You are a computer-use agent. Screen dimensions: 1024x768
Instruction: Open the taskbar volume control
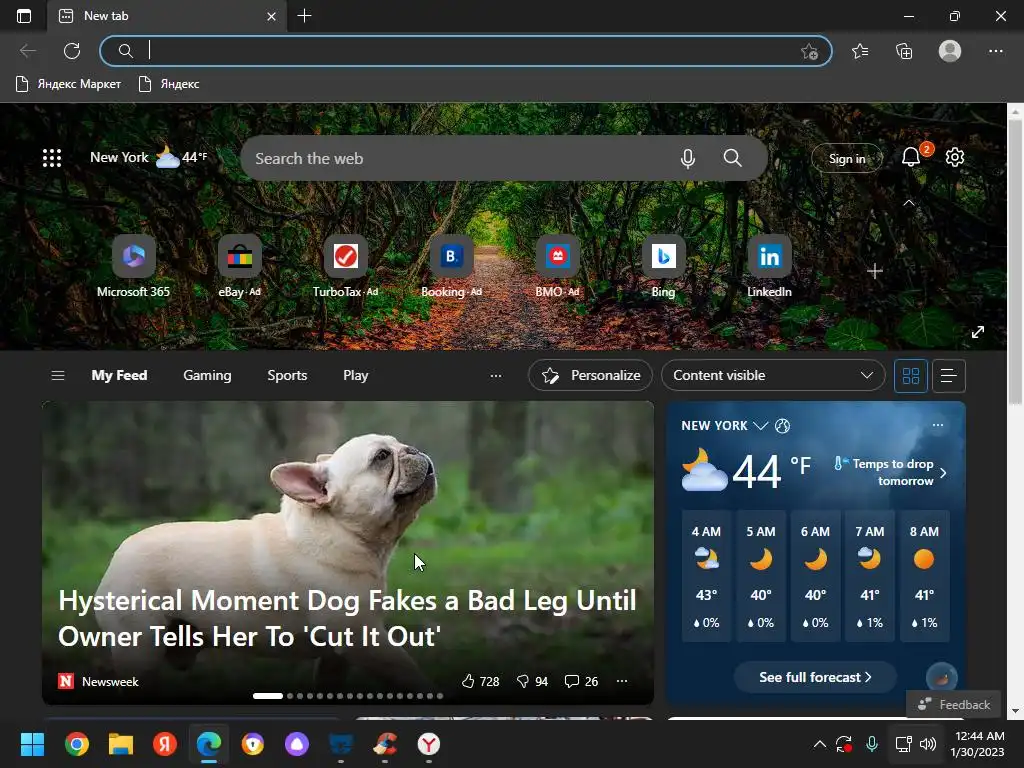click(x=928, y=744)
